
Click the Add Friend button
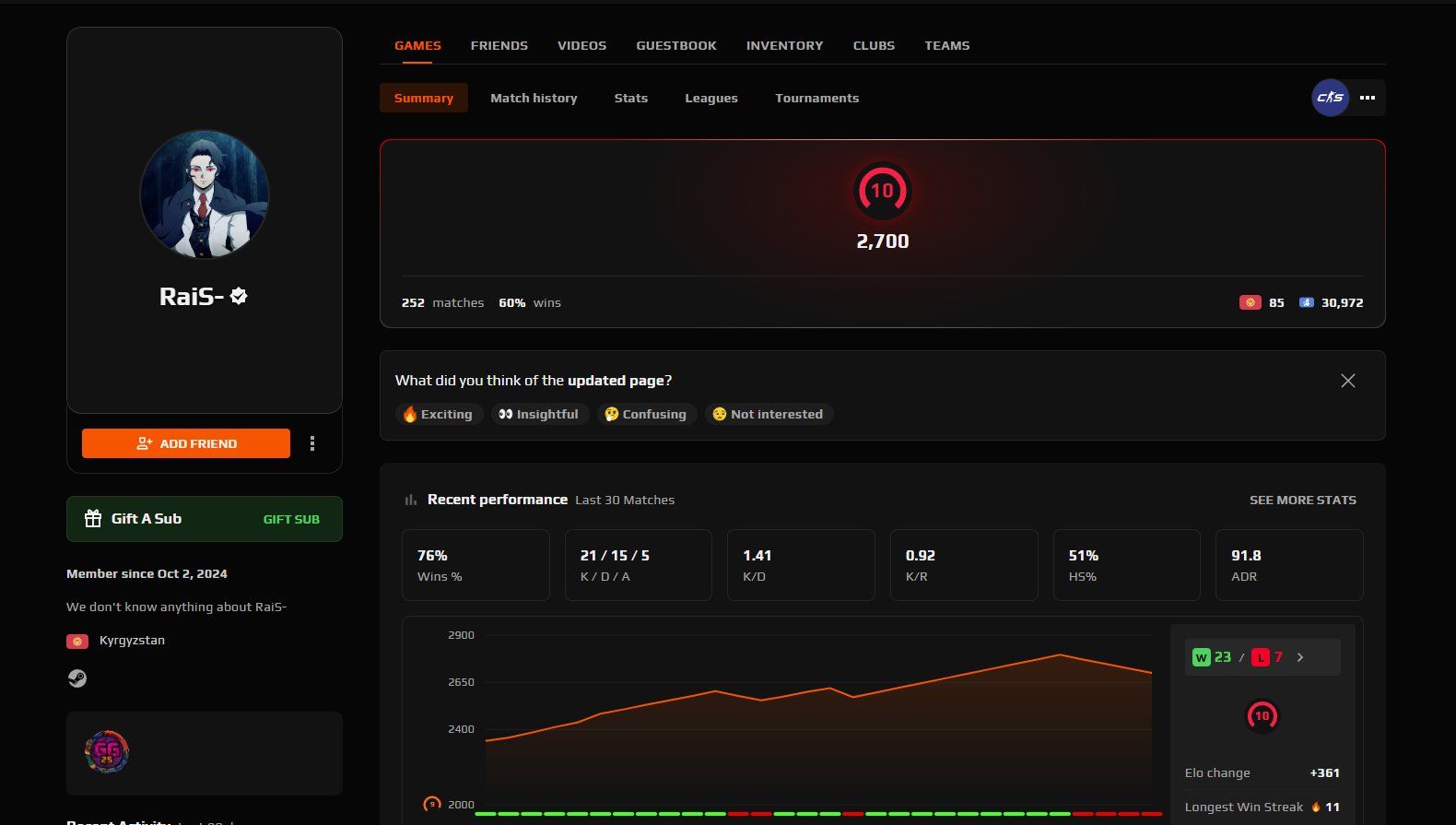tap(186, 443)
